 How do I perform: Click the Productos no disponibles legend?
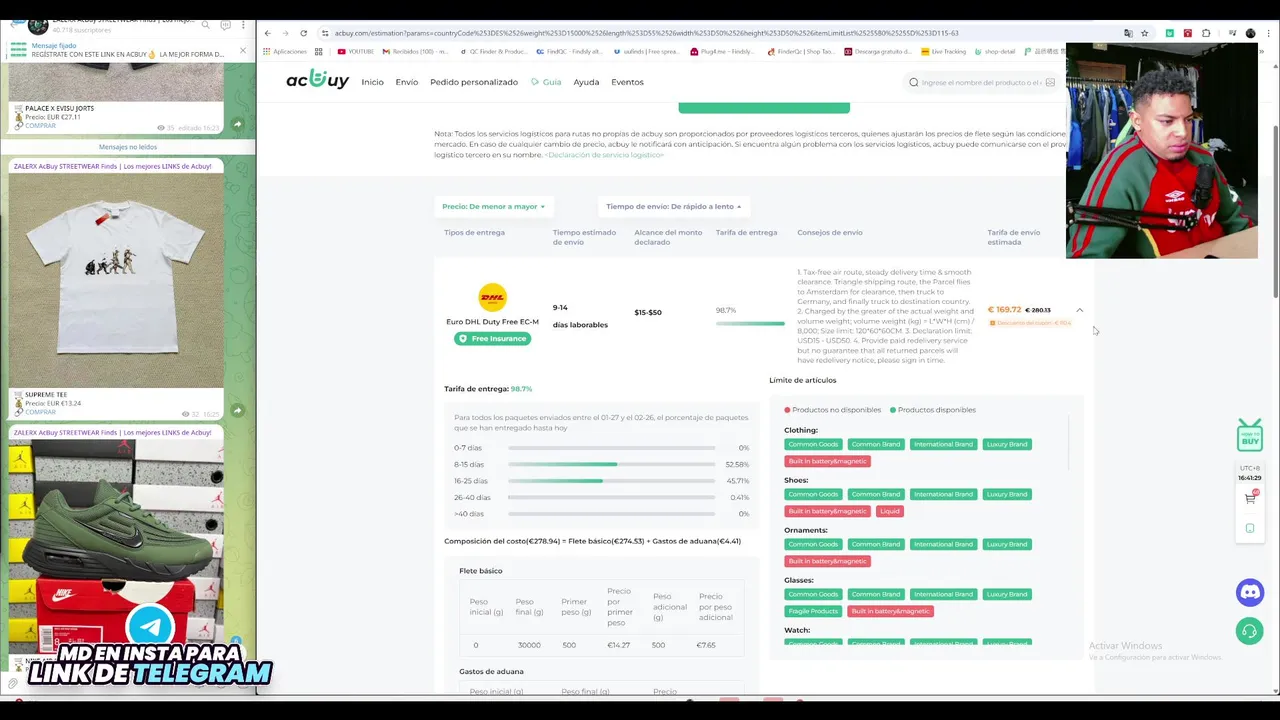(x=833, y=410)
